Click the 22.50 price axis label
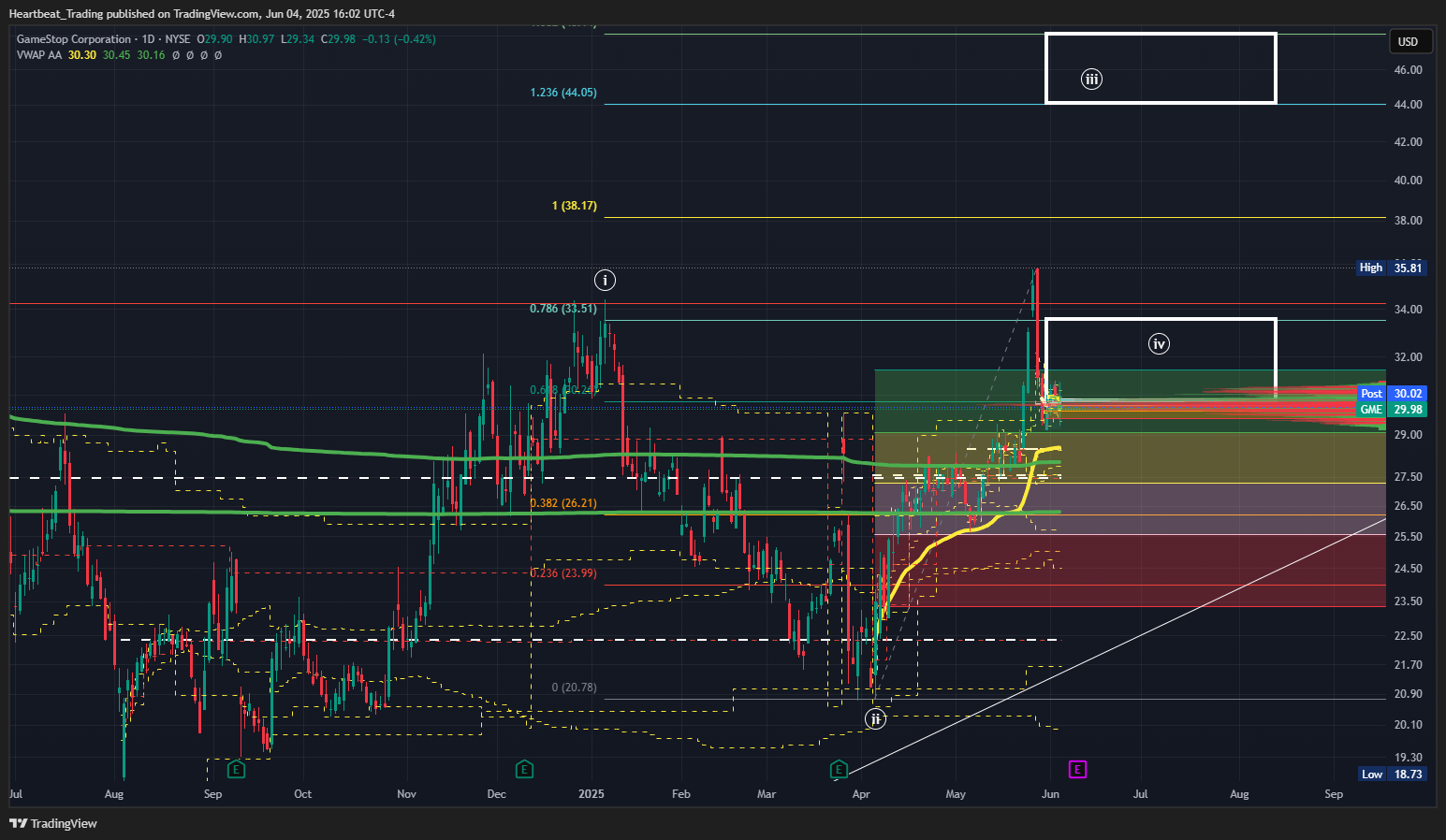This screenshot has height=840, width=1446. [x=1408, y=636]
